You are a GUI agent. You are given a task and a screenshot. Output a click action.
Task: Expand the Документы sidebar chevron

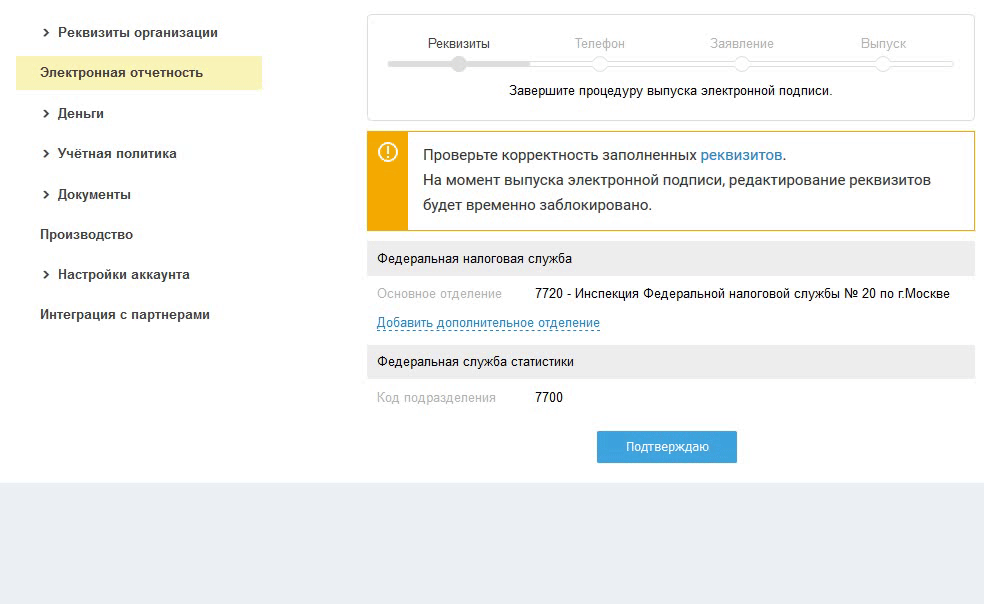(46, 195)
